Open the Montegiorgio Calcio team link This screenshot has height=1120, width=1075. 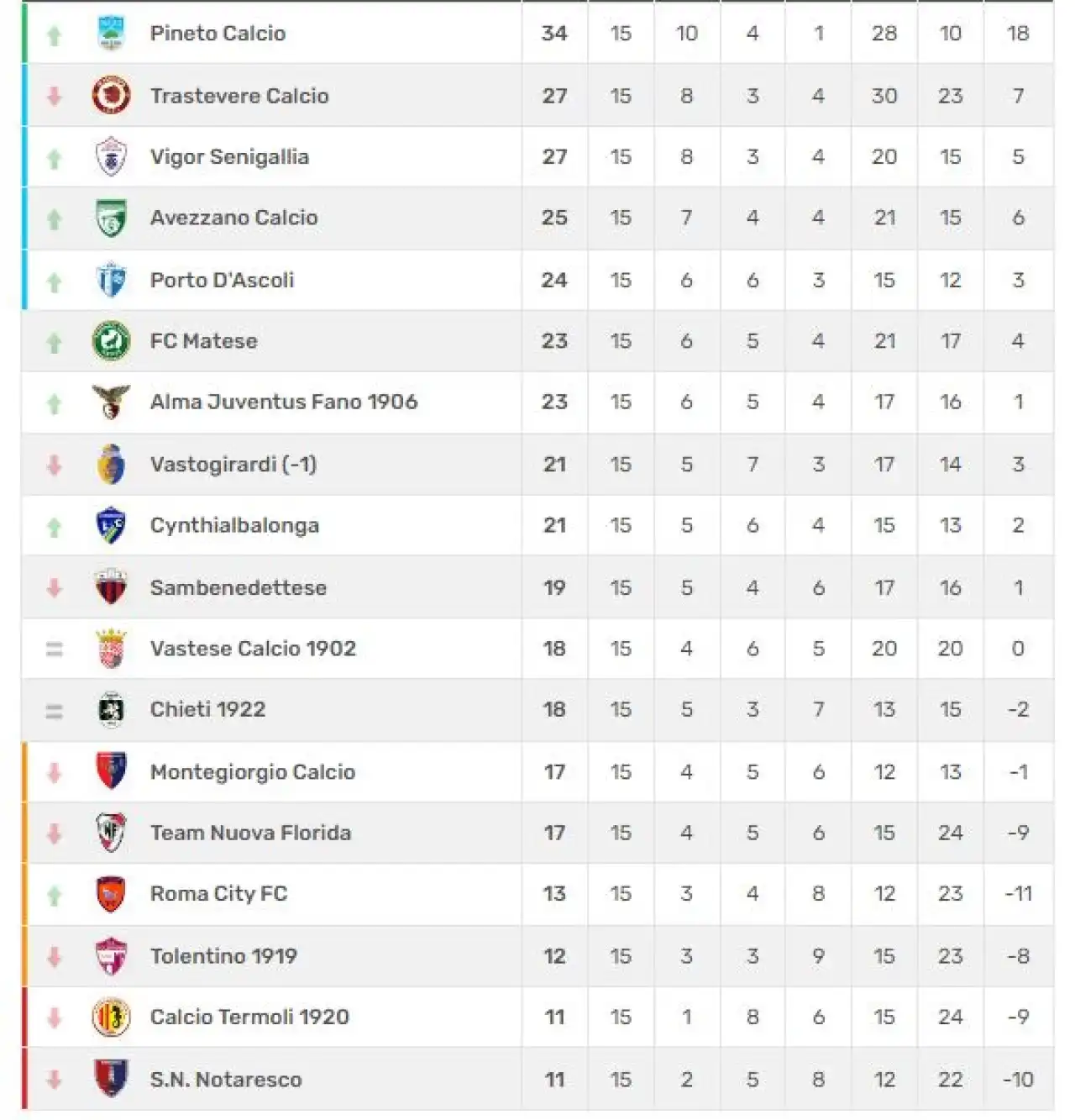[253, 772]
